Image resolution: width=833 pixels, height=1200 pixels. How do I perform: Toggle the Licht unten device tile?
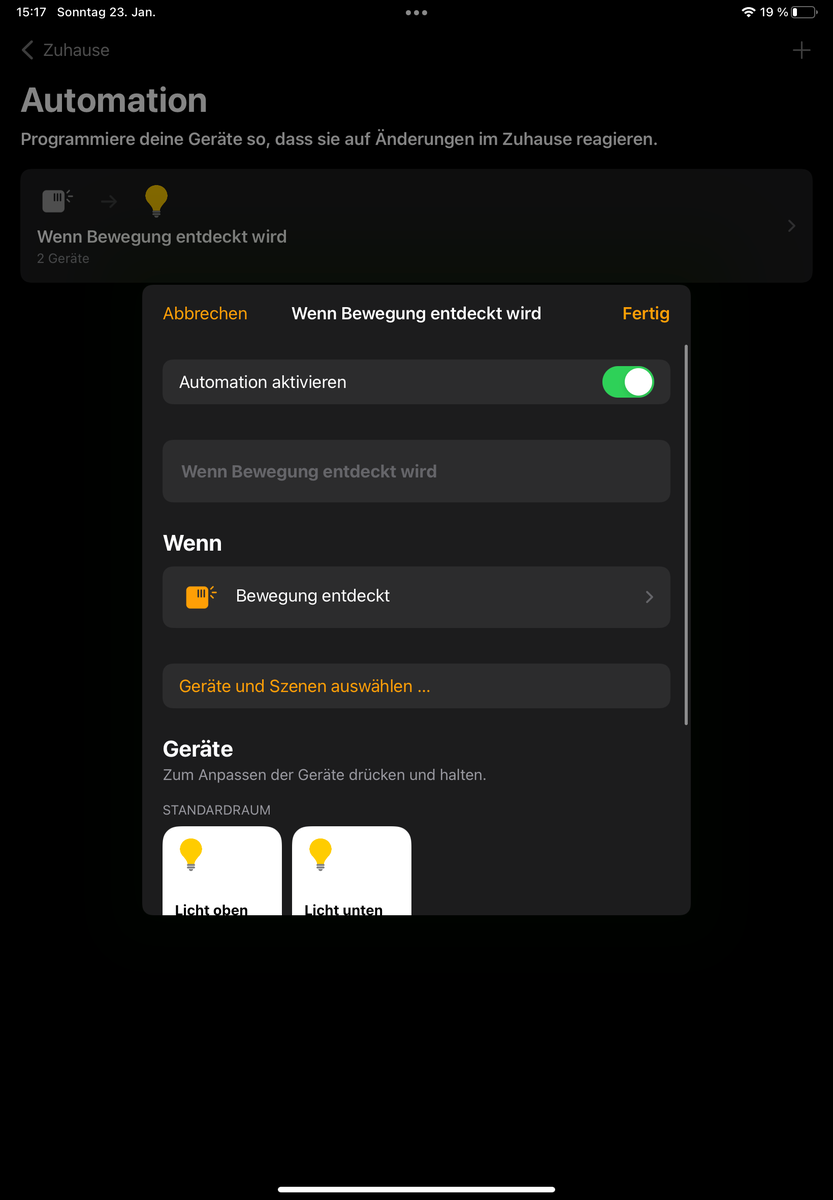tap(351, 870)
